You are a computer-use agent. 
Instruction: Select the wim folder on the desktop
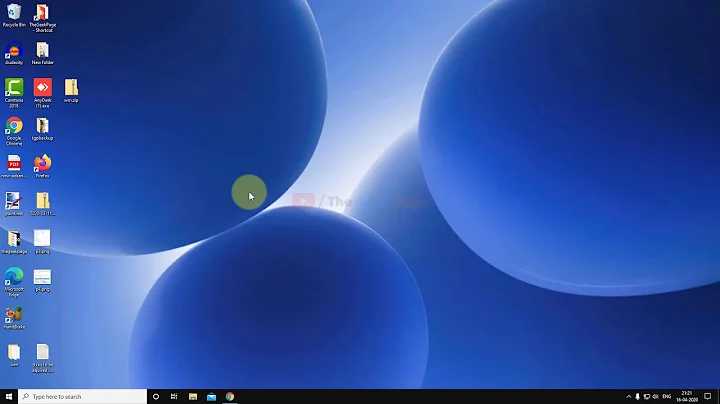(x=14, y=355)
